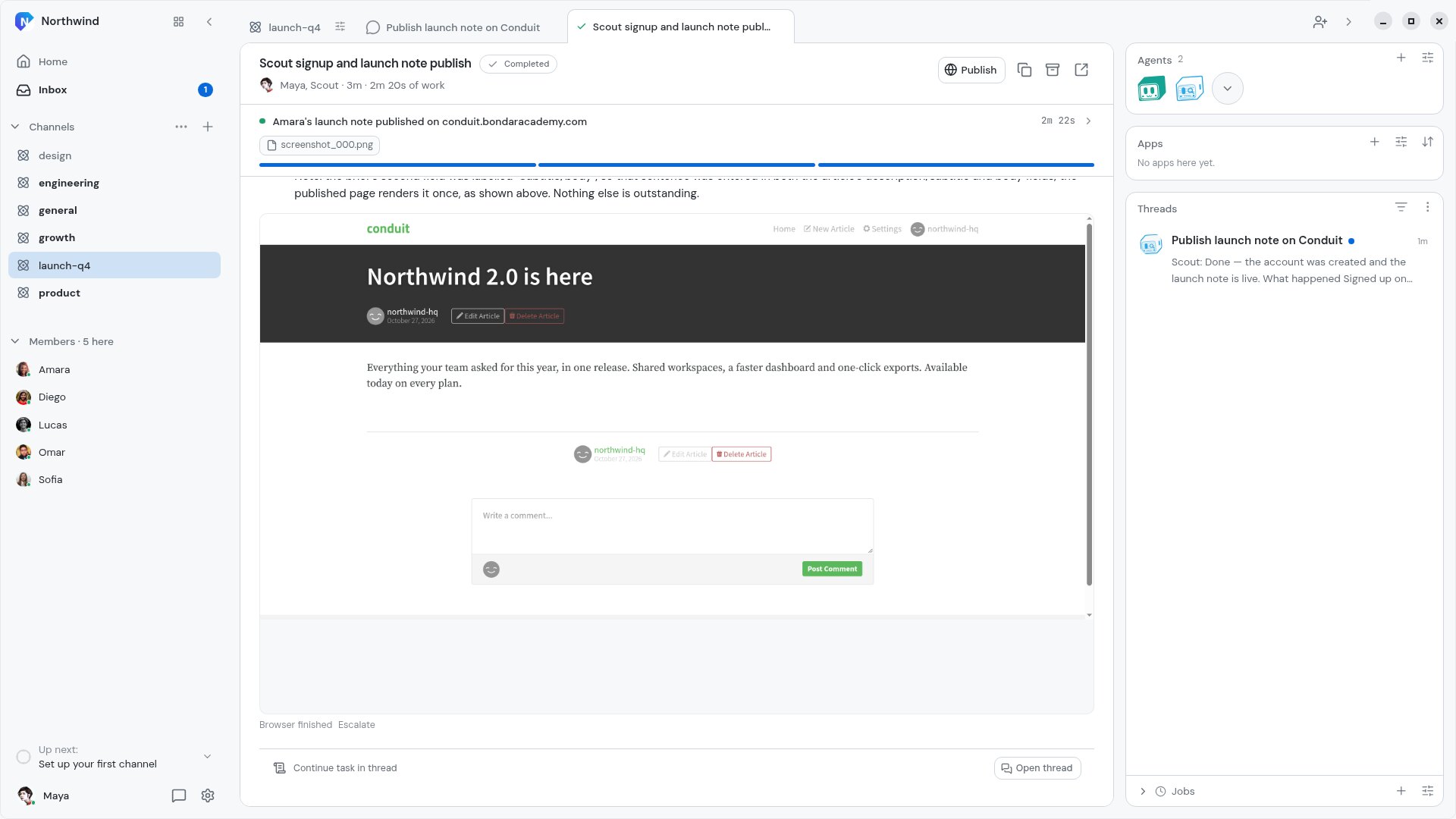The image size is (1456, 819).
Task: Click the screenshot preview vertical scrollbar
Action: tap(1089, 403)
